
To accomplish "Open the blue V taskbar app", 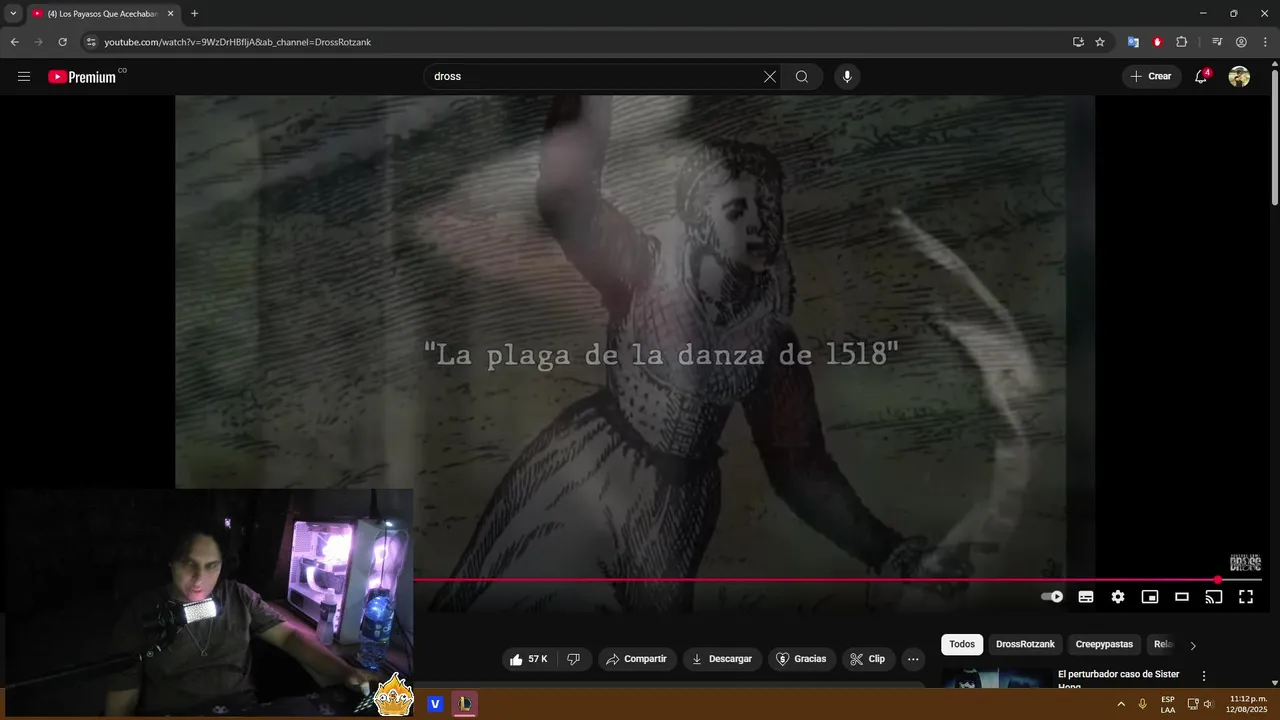I will [x=435, y=704].
